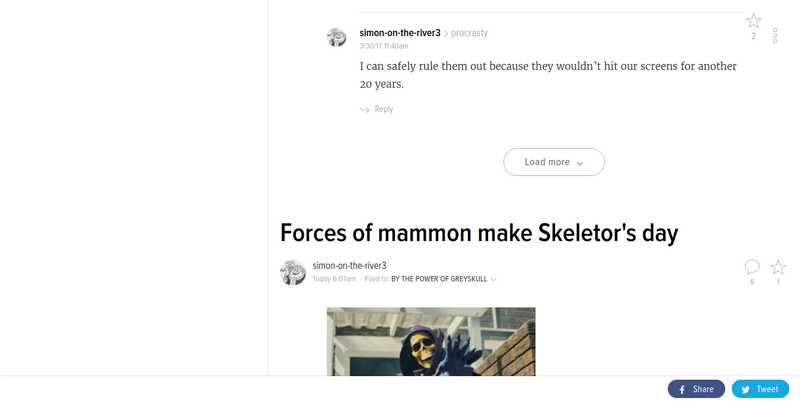
Task: Open the Skeletor image
Action: 431,341
